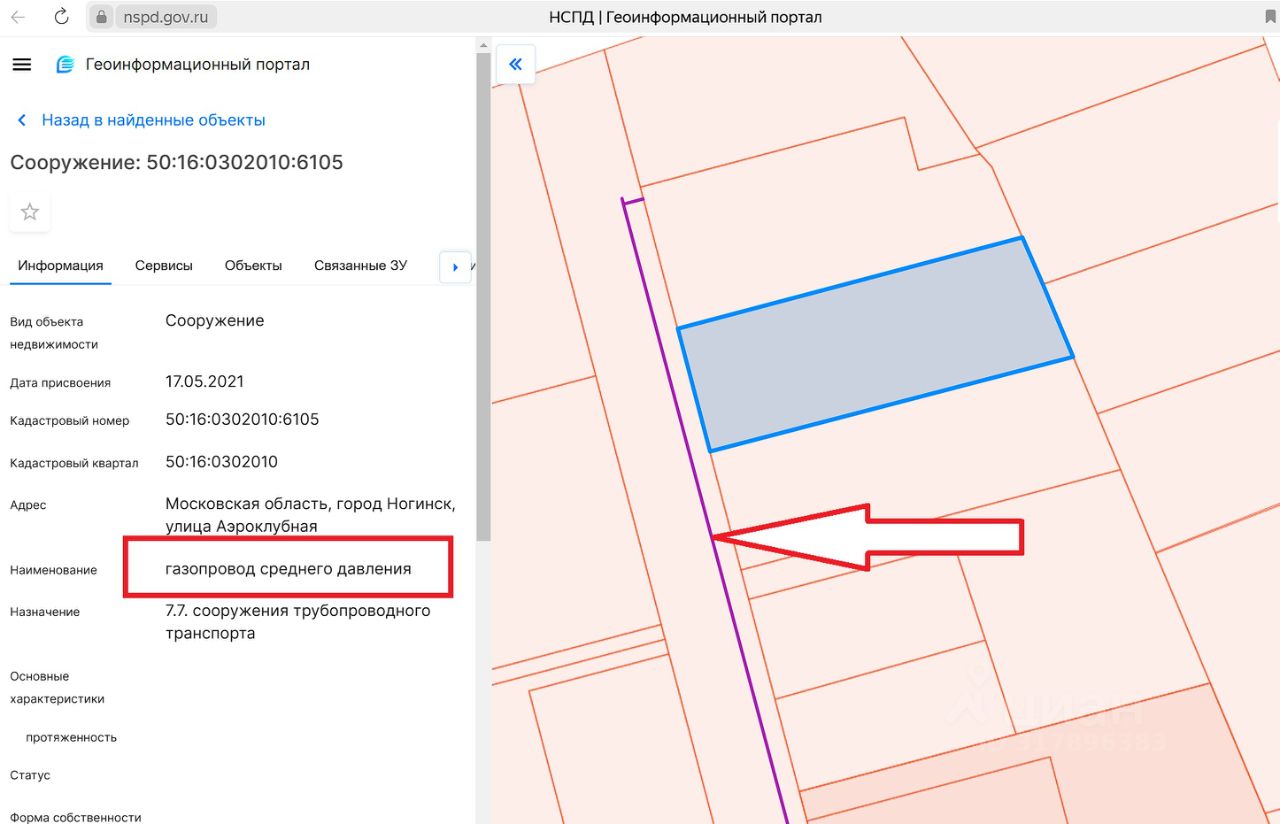Screen dimensions: 1280x824
Task: Collapse the side panel with double chevron
Action: (x=516, y=65)
